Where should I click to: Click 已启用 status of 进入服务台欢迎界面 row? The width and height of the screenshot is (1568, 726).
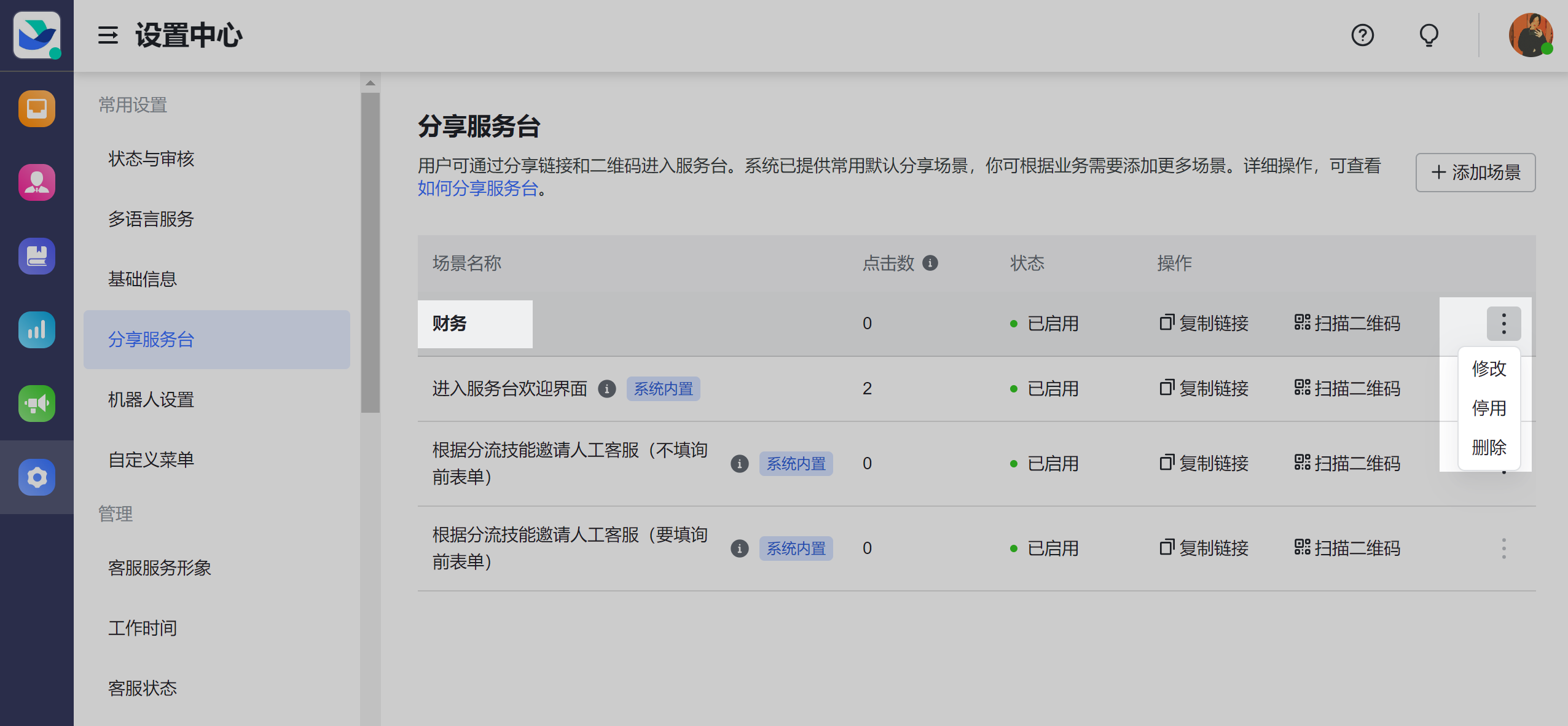tap(1044, 389)
